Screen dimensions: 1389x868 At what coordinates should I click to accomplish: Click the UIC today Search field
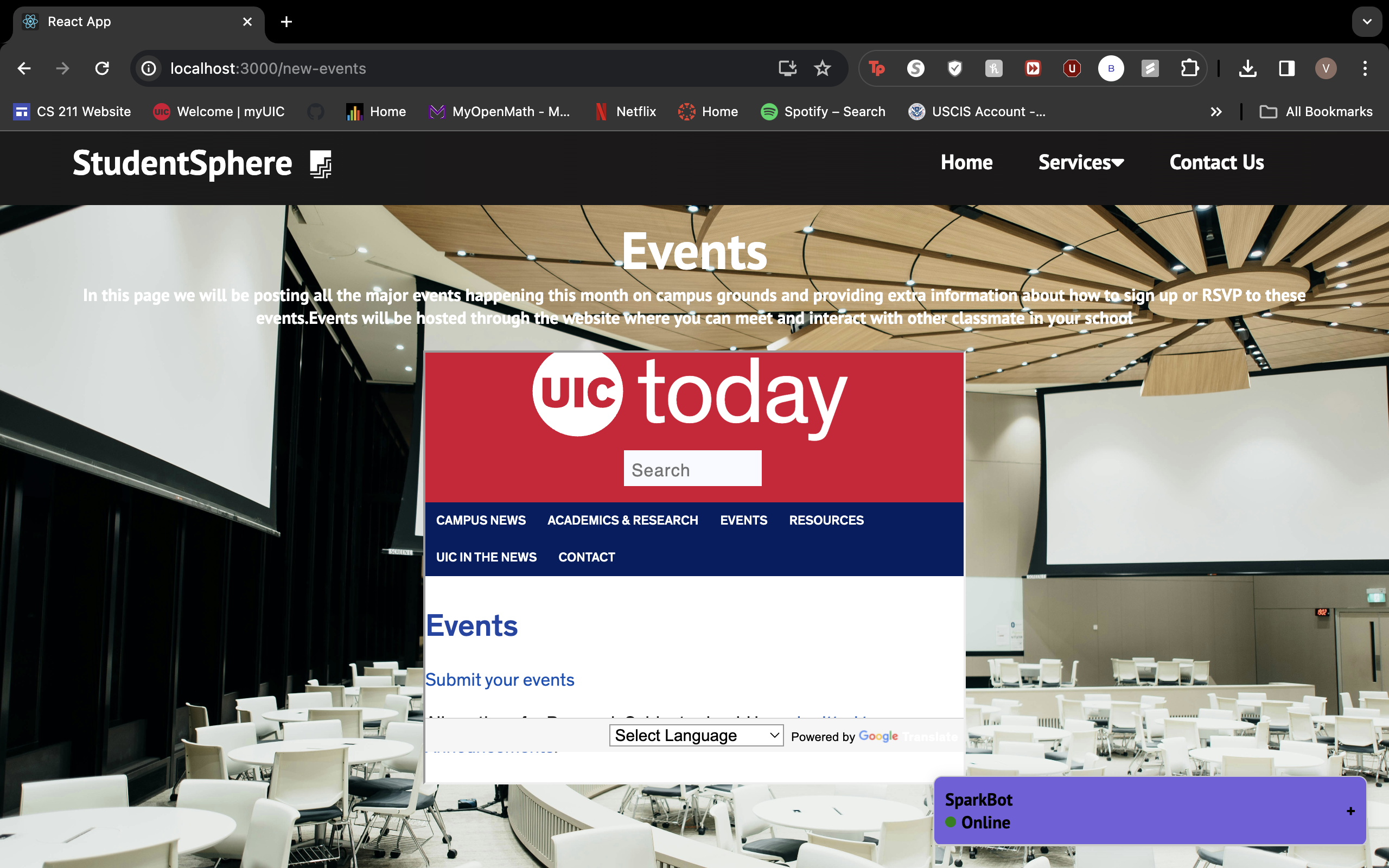pos(692,468)
